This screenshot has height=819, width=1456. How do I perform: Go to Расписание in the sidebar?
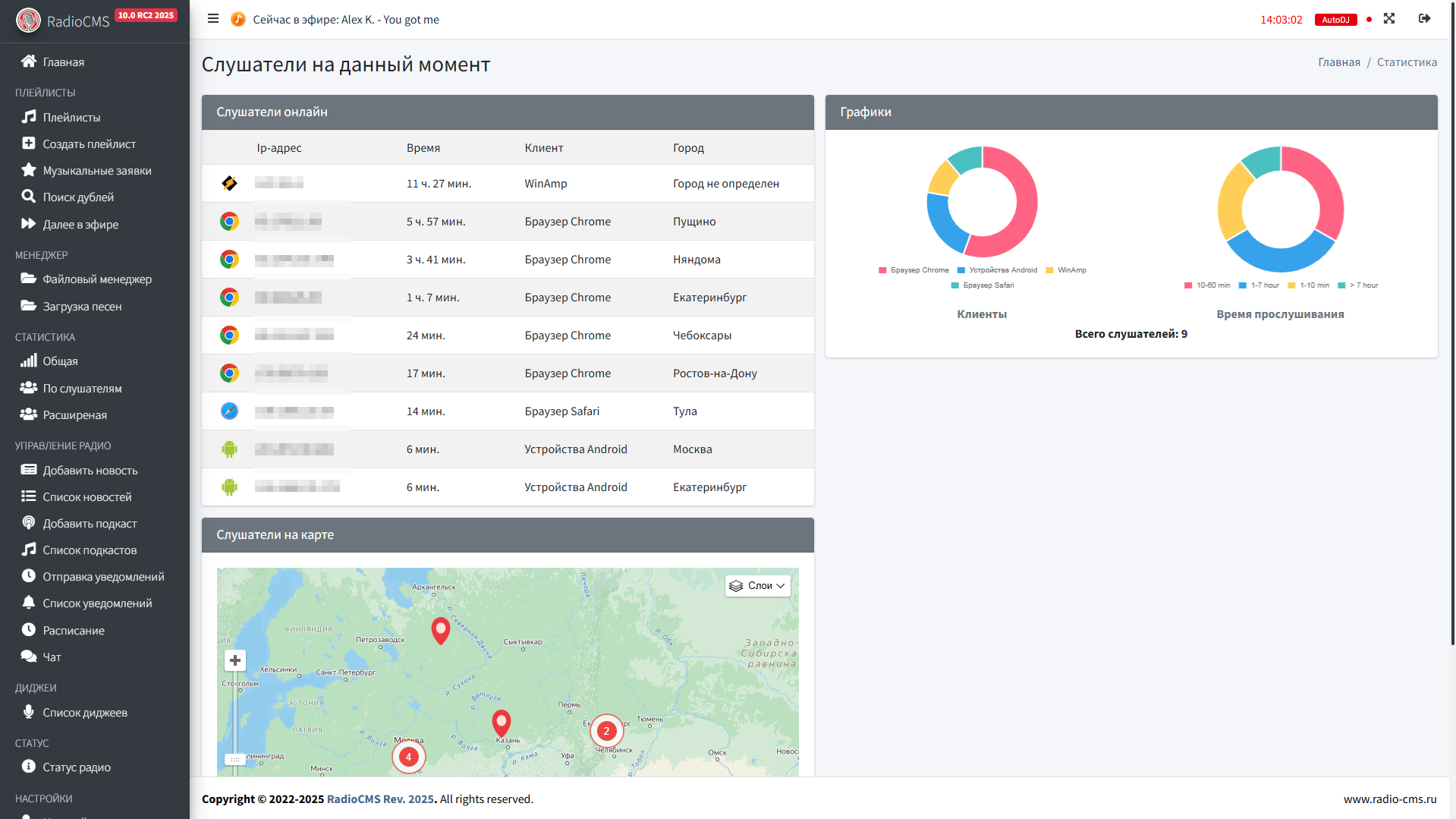coord(74,631)
